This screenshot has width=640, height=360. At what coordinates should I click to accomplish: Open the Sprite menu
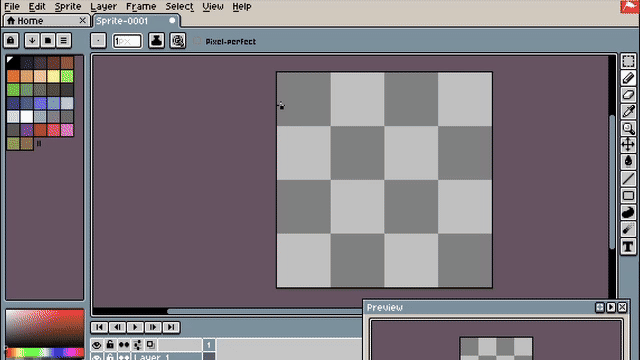(68, 7)
